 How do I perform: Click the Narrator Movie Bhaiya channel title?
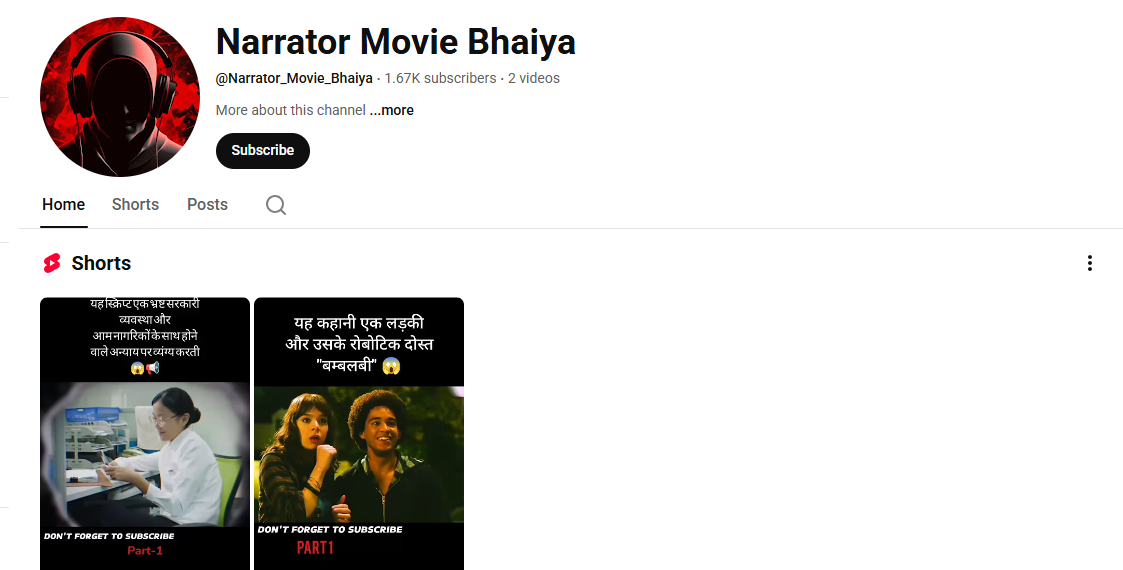pos(395,42)
